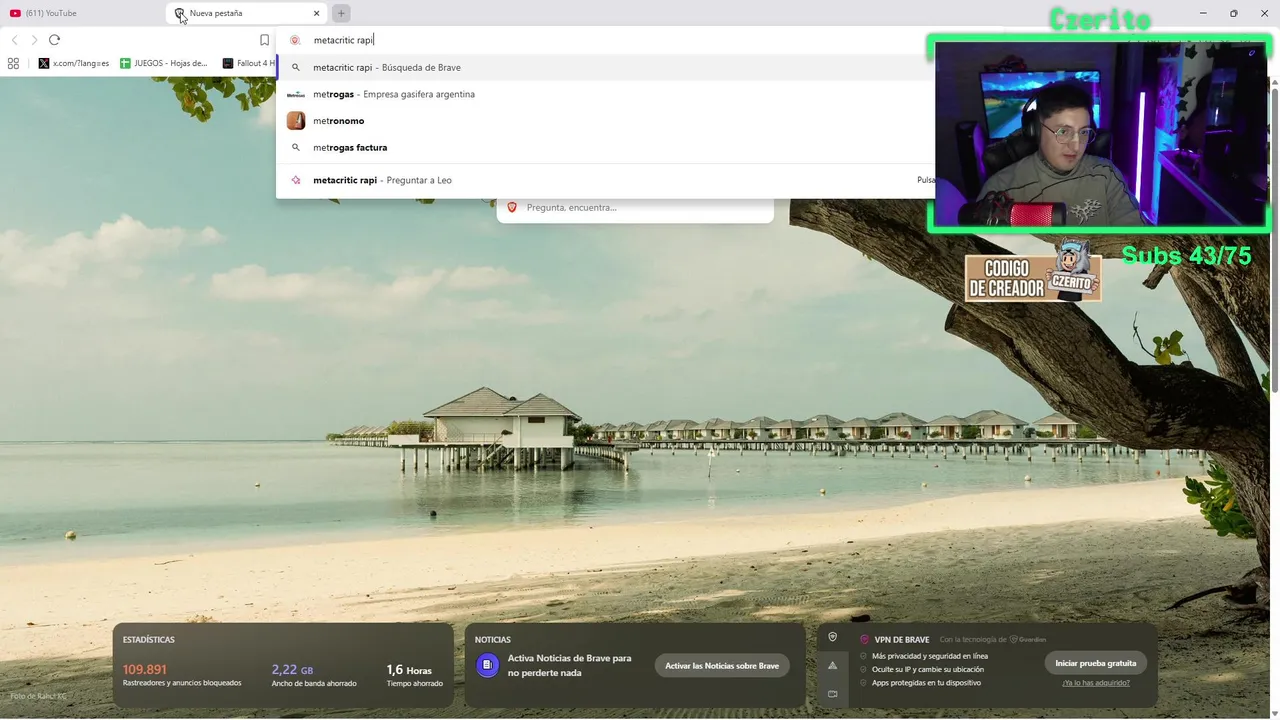Click the metronomo app icon
The height and width of the screenshot is (720, 1280).
point(296,121)
